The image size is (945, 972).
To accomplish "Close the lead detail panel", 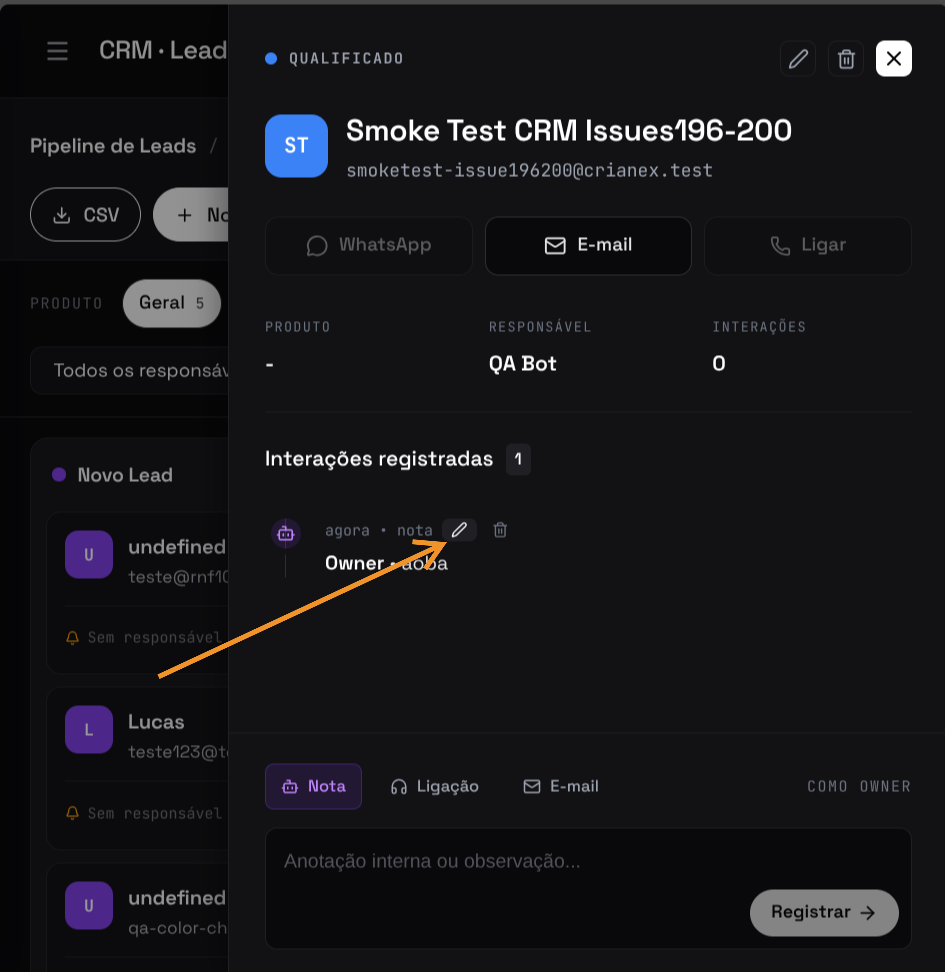I will tap(894, 59).
